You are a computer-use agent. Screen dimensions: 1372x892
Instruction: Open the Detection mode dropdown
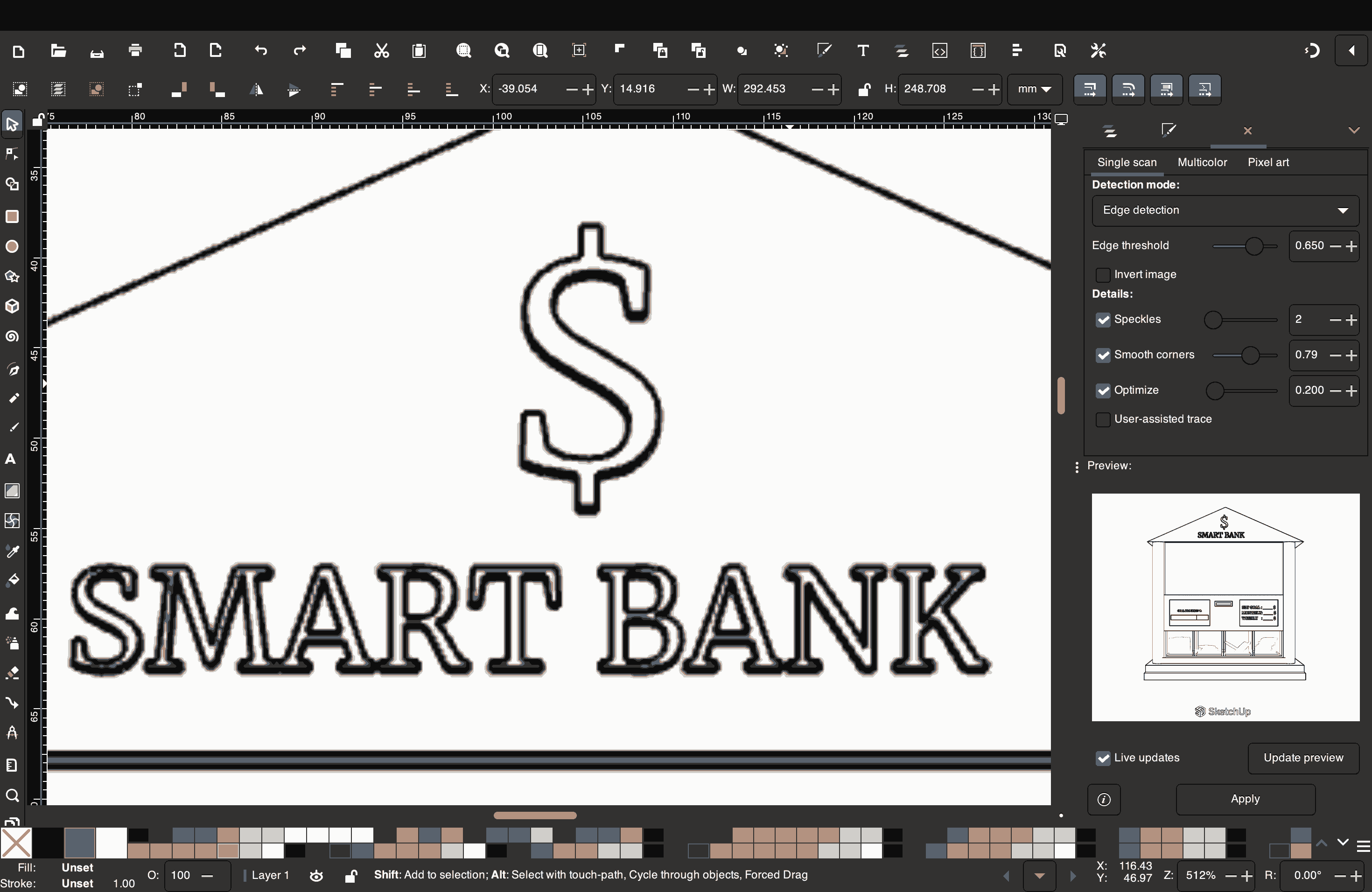click(1225, 210)
